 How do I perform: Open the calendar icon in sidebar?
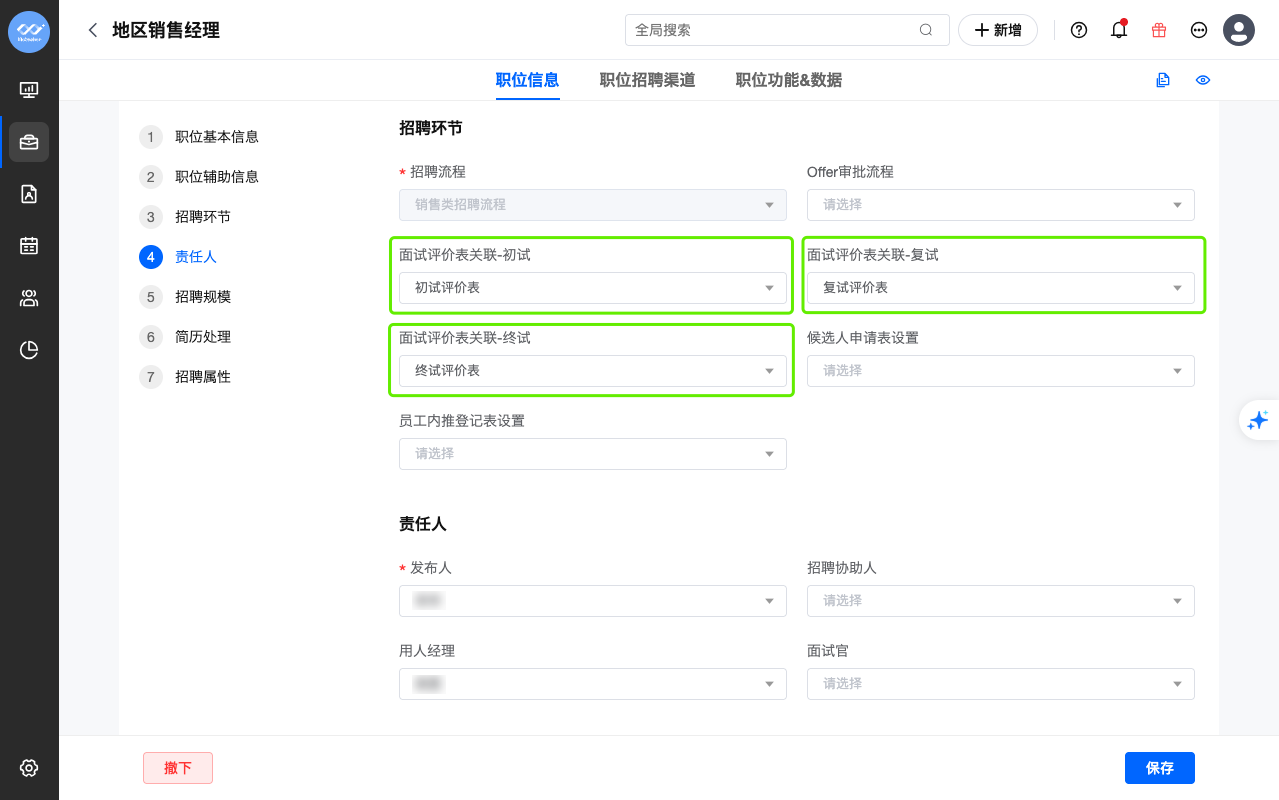[x=29, y=245]
